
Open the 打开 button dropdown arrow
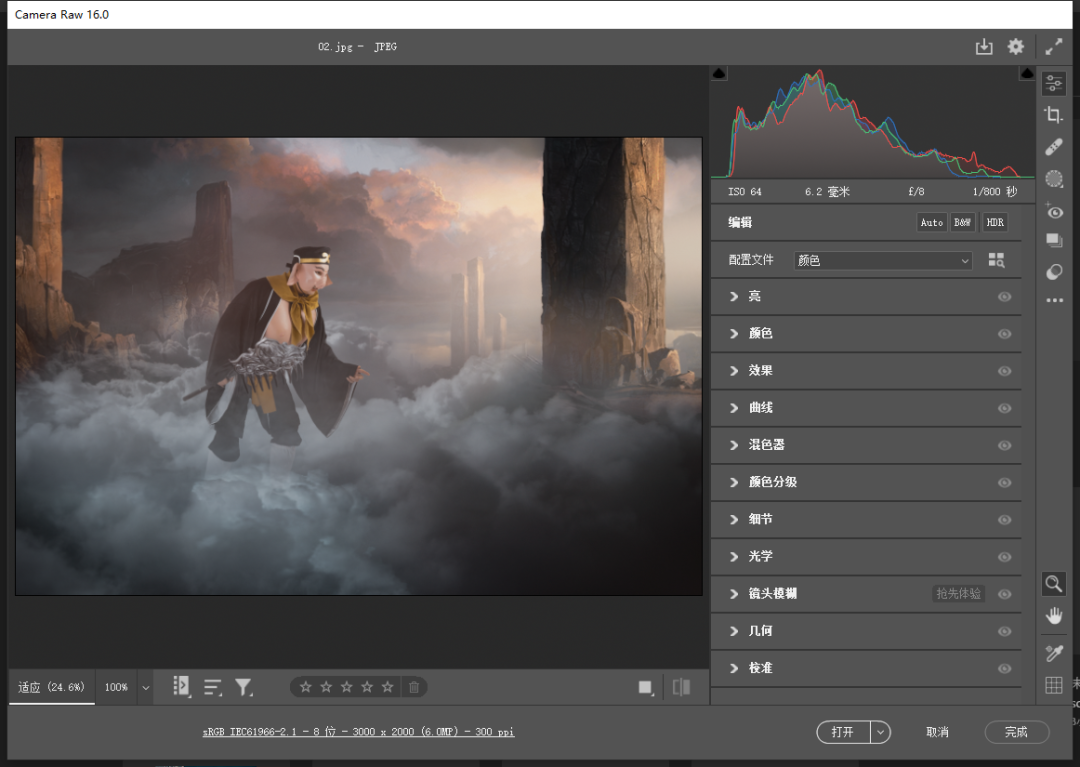coord(880,732)
